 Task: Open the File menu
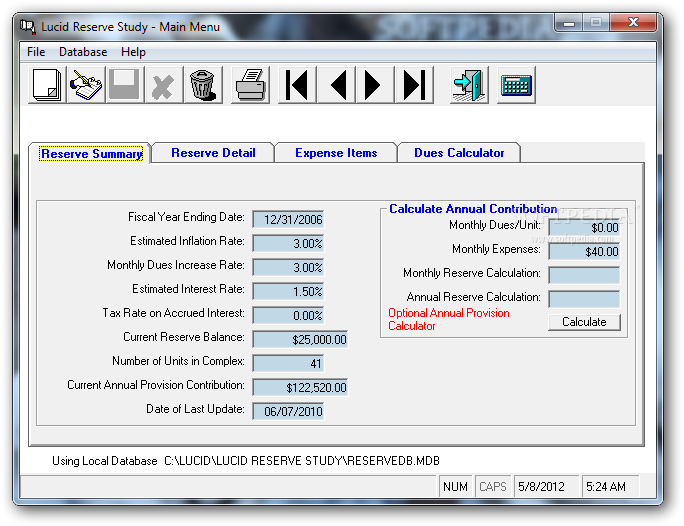pyautogui.click(x=36, y=52)
